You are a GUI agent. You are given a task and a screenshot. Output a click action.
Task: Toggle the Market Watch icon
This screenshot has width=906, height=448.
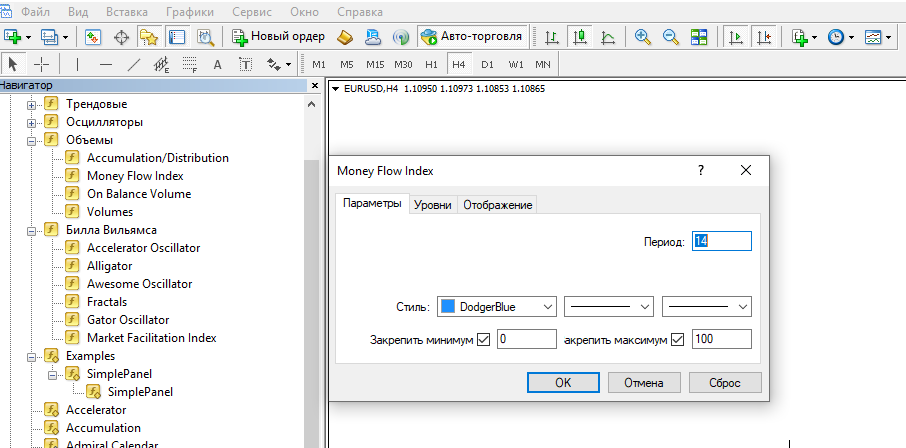[93, 37]
